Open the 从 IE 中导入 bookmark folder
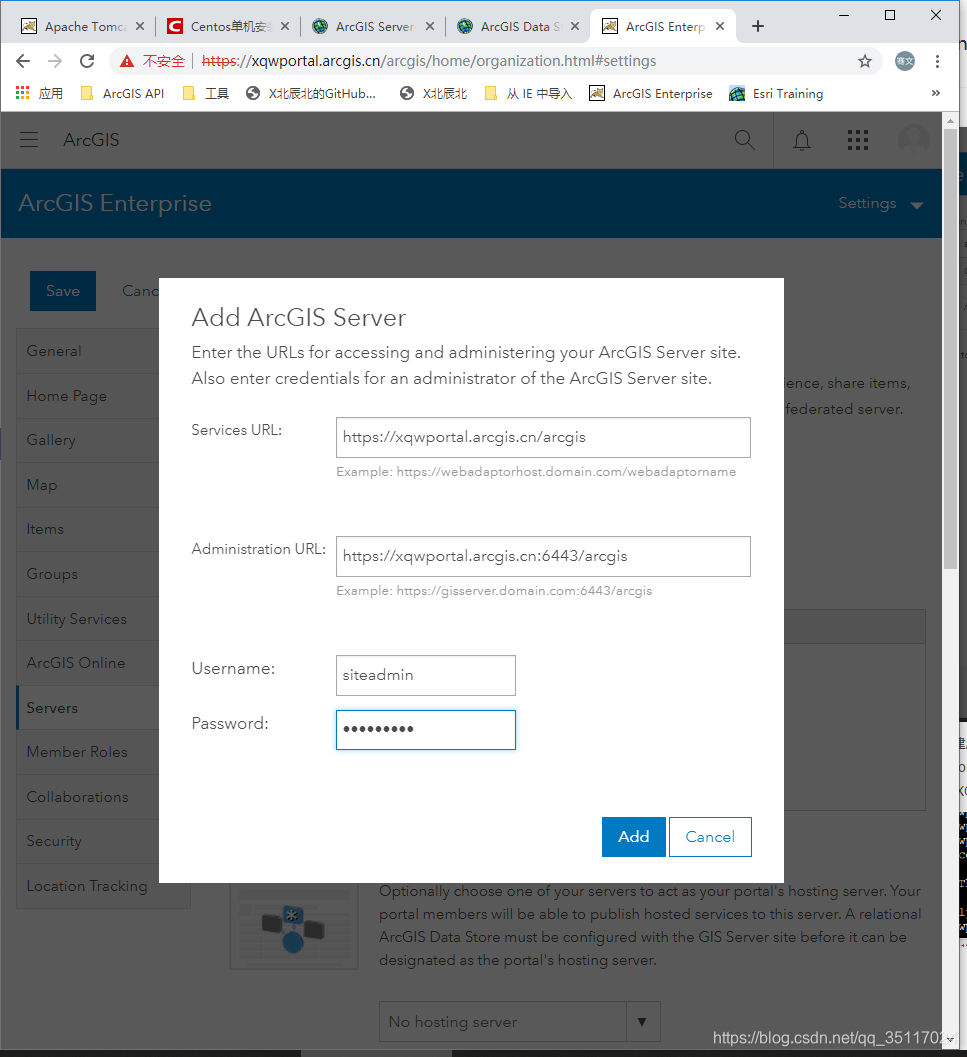 pos(528,93)
